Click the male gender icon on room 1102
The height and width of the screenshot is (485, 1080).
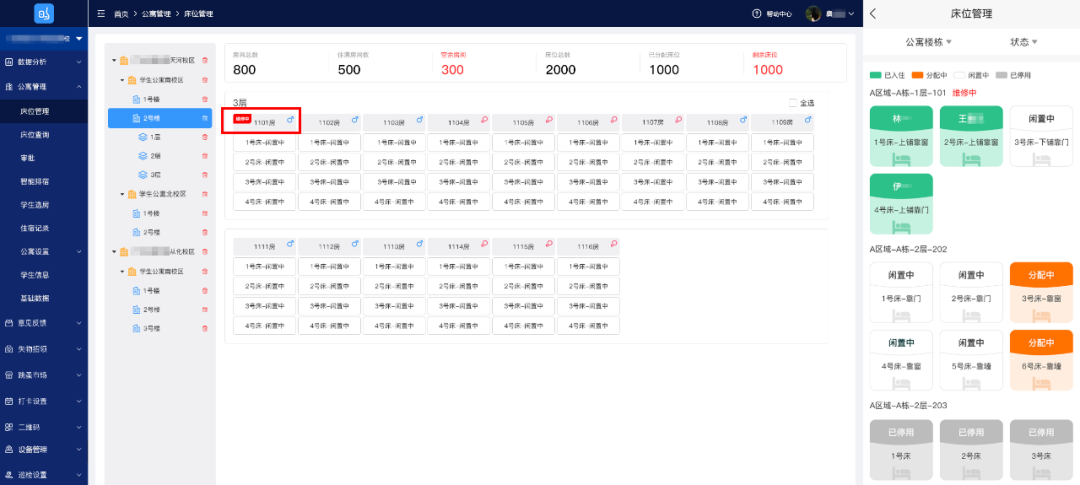(355, 120)
